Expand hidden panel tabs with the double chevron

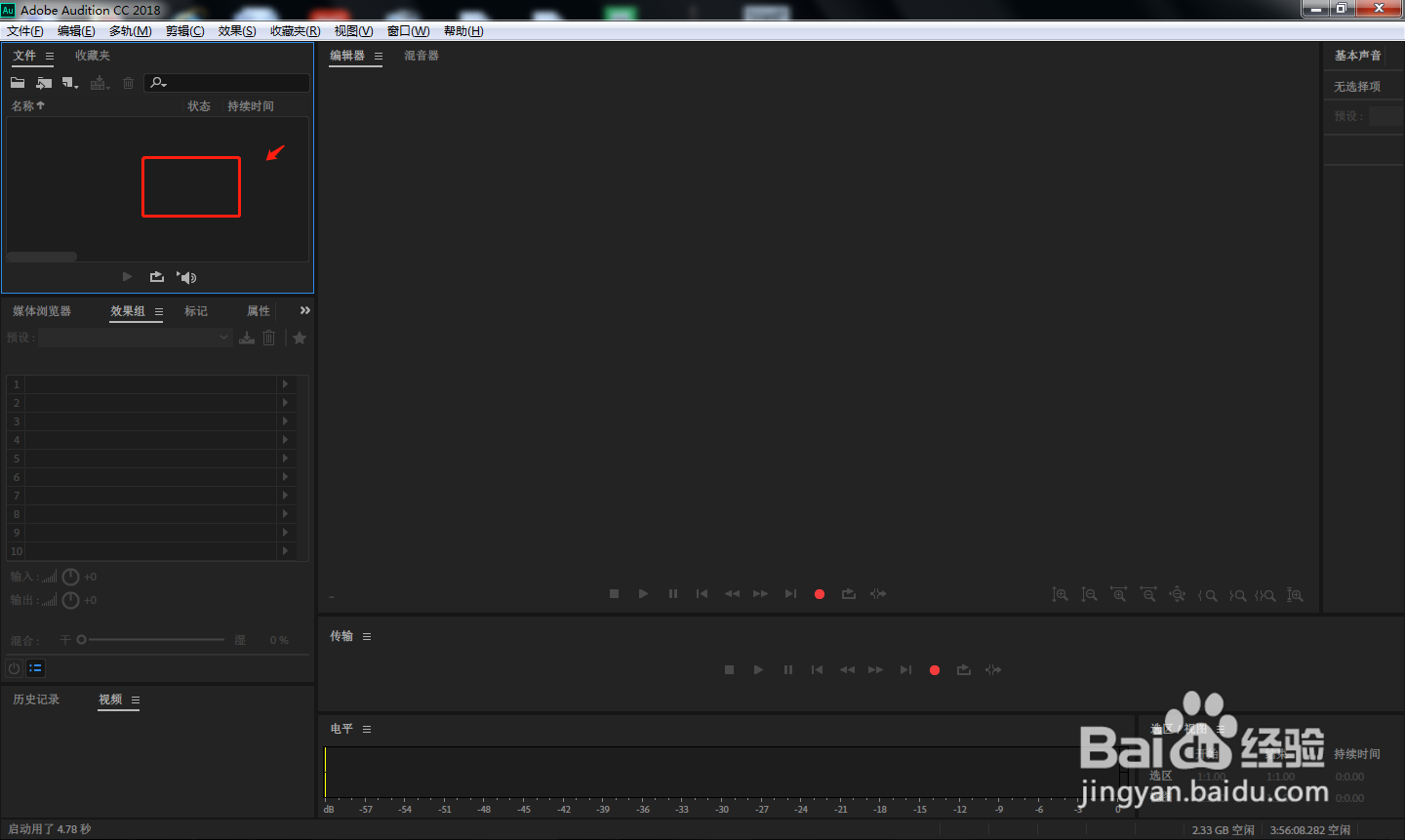click(305, 310)
